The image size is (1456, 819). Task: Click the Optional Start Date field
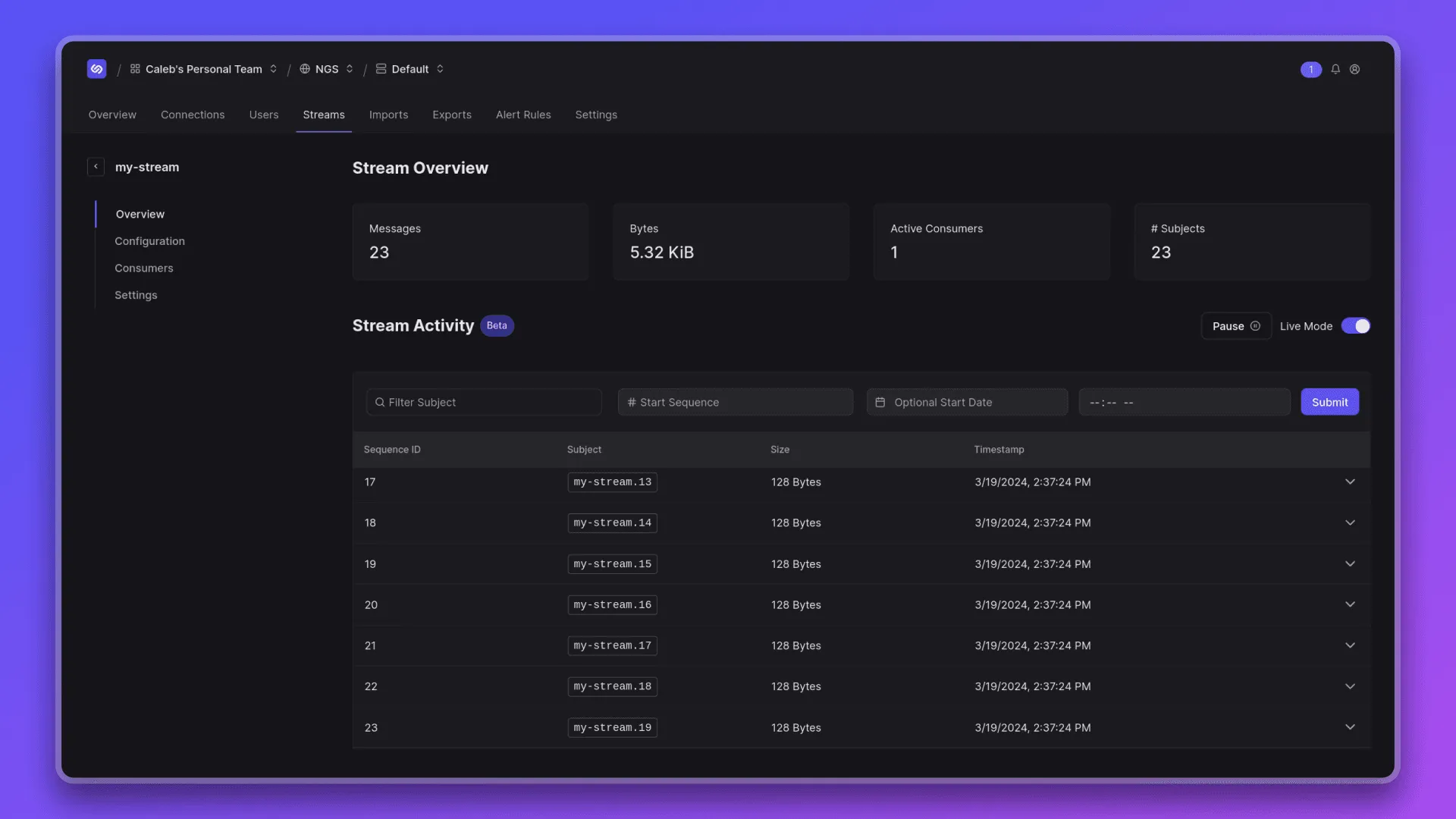[x=966, y=402]
